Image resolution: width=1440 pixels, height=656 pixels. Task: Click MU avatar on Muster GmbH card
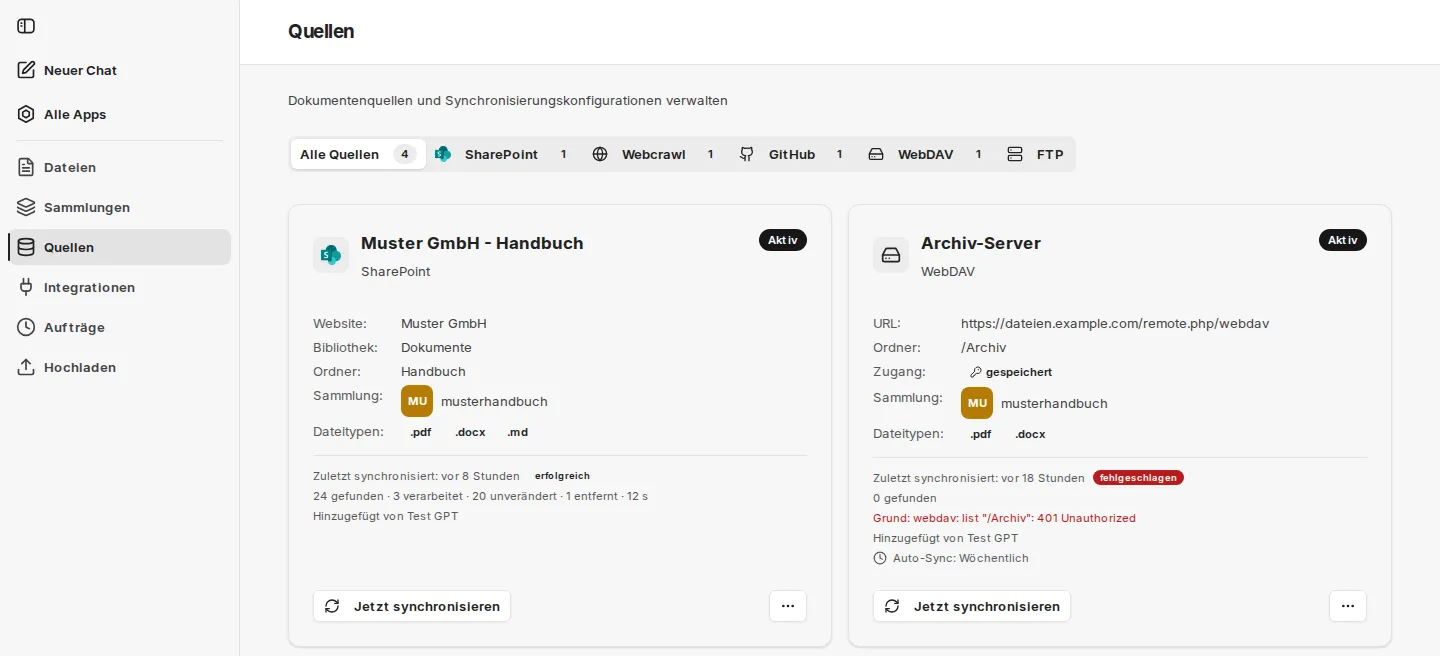point(417,401)
